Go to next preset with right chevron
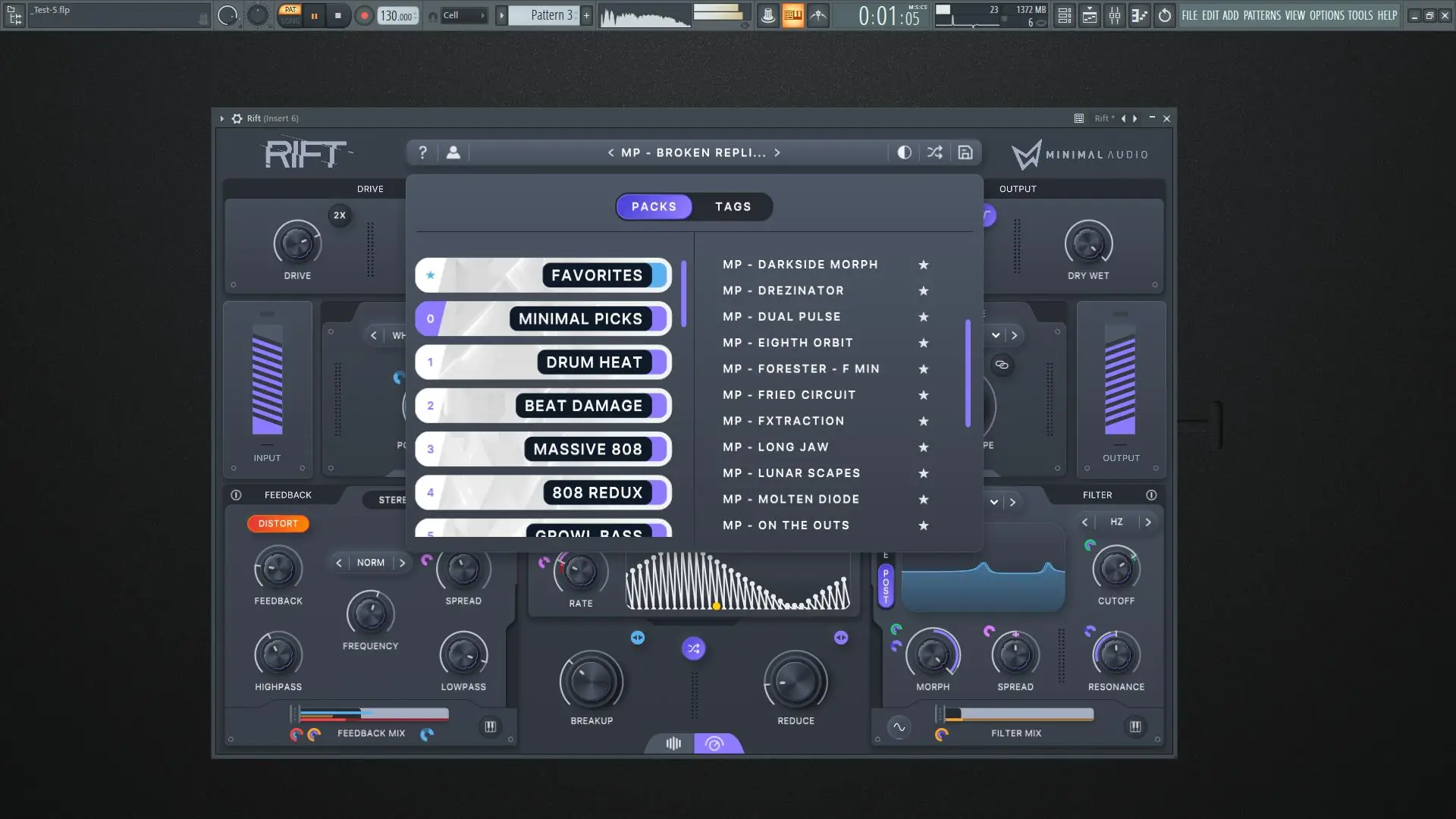 point(777,152)
